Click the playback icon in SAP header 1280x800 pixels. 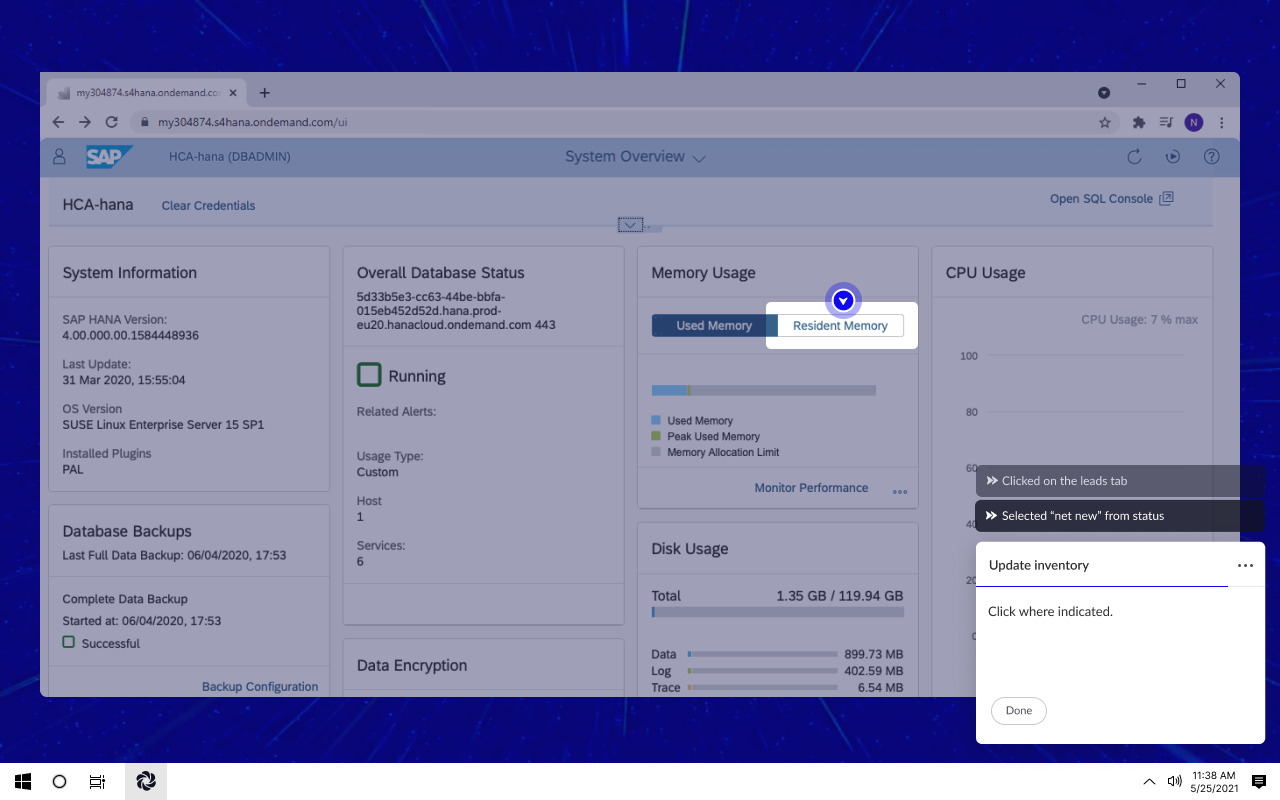(1173, 157)
